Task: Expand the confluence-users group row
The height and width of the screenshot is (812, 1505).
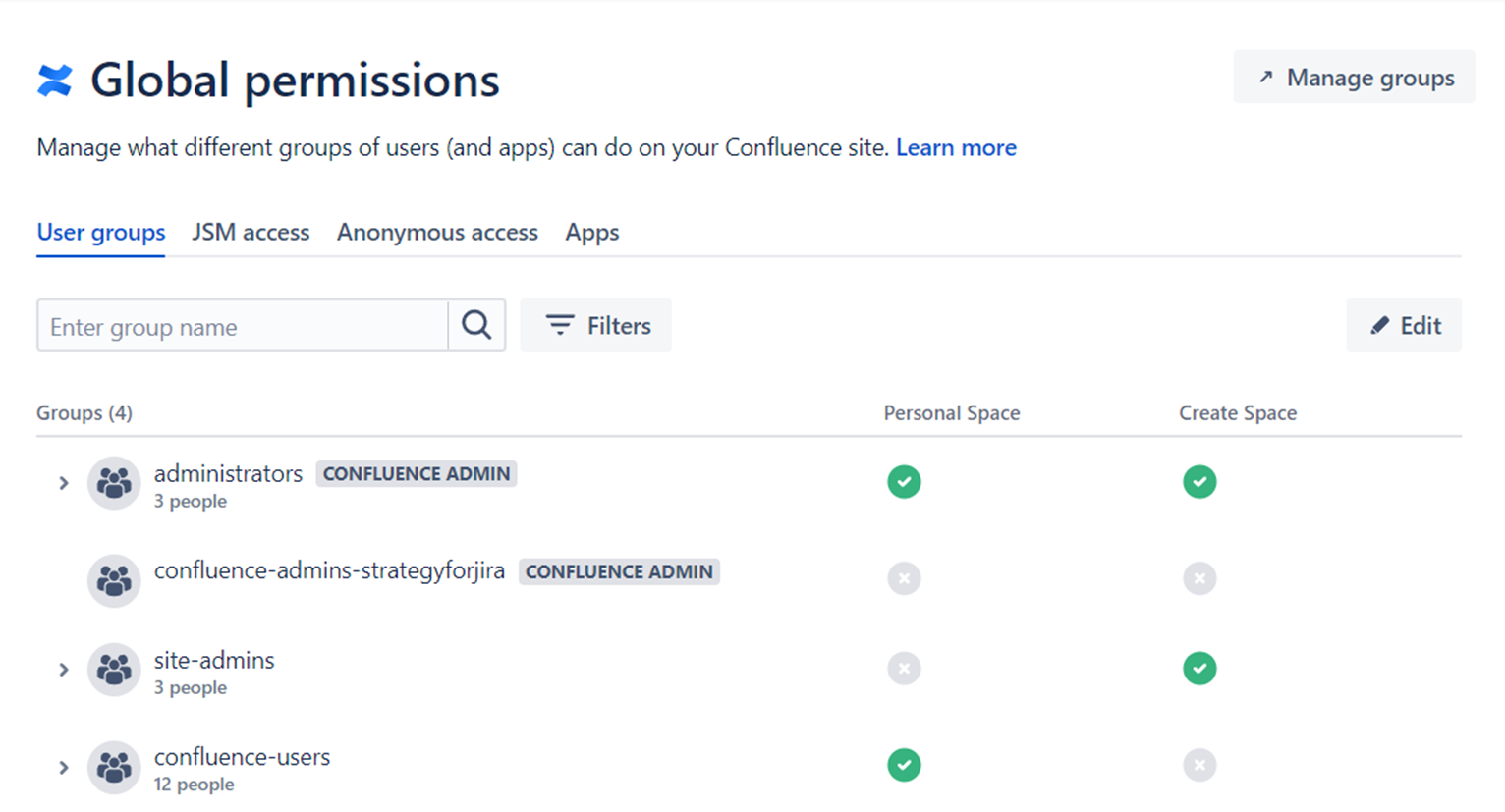Action: click(x=64, y=767)
